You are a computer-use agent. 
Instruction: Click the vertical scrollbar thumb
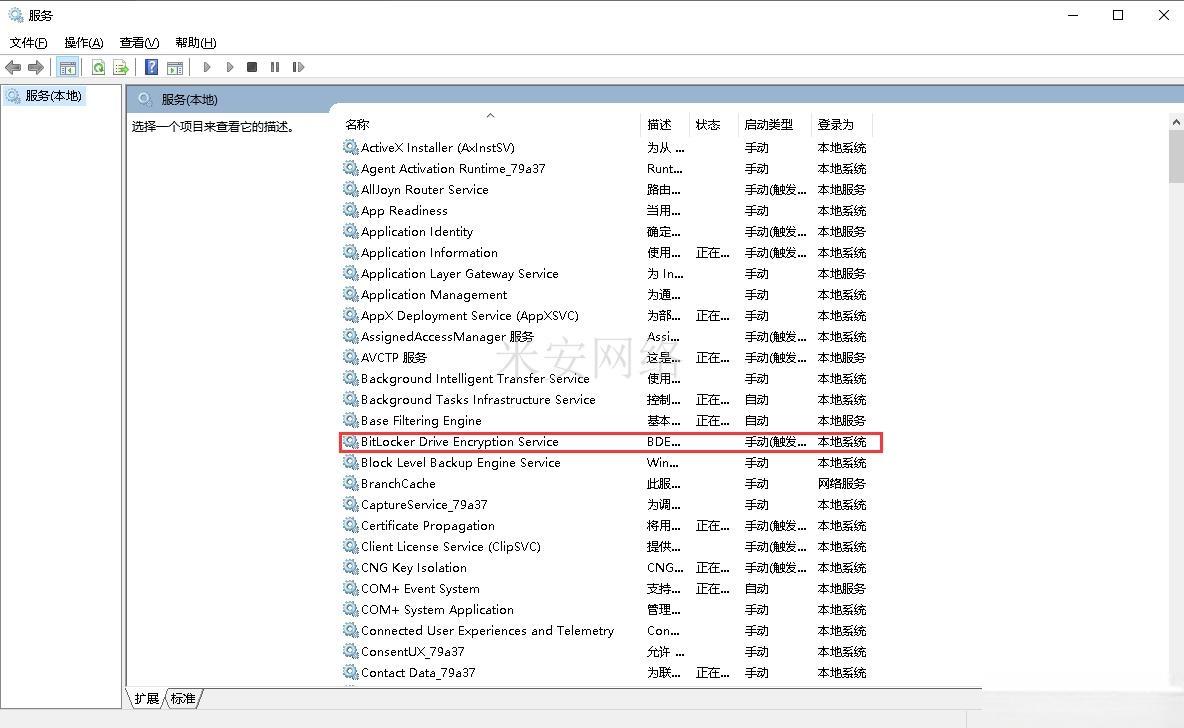1176,156
